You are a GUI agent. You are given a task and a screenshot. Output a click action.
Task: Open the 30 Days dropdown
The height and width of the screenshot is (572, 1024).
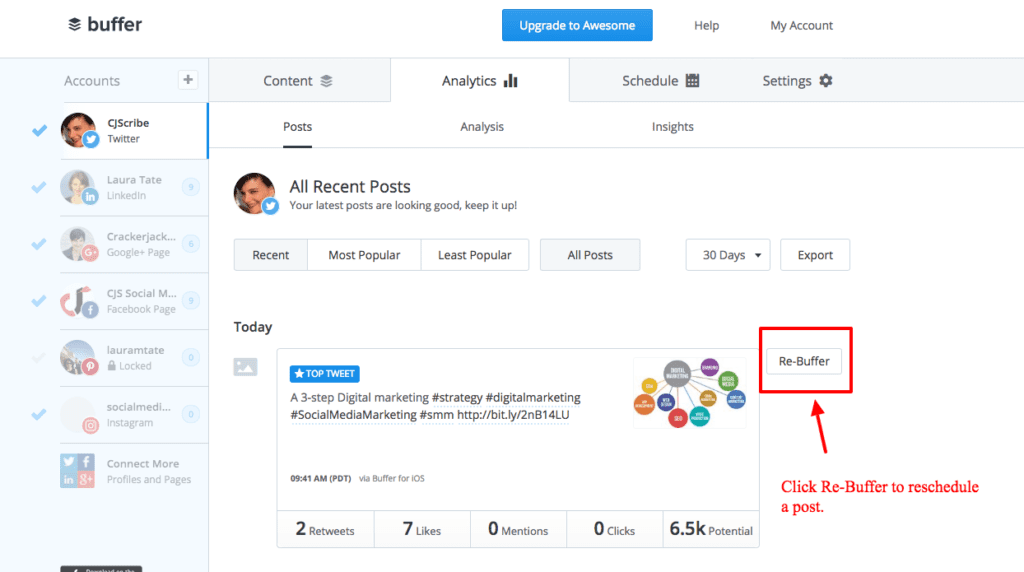pos(728,255)
